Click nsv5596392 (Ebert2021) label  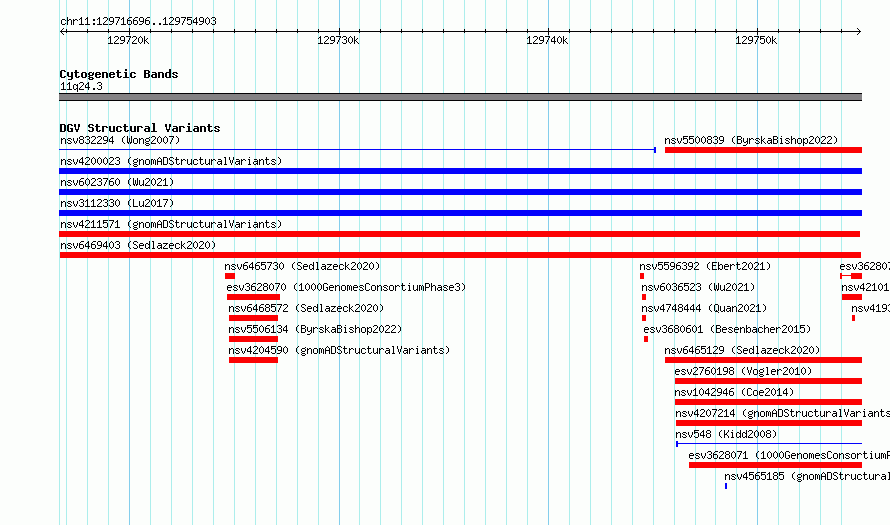(705, 266)
